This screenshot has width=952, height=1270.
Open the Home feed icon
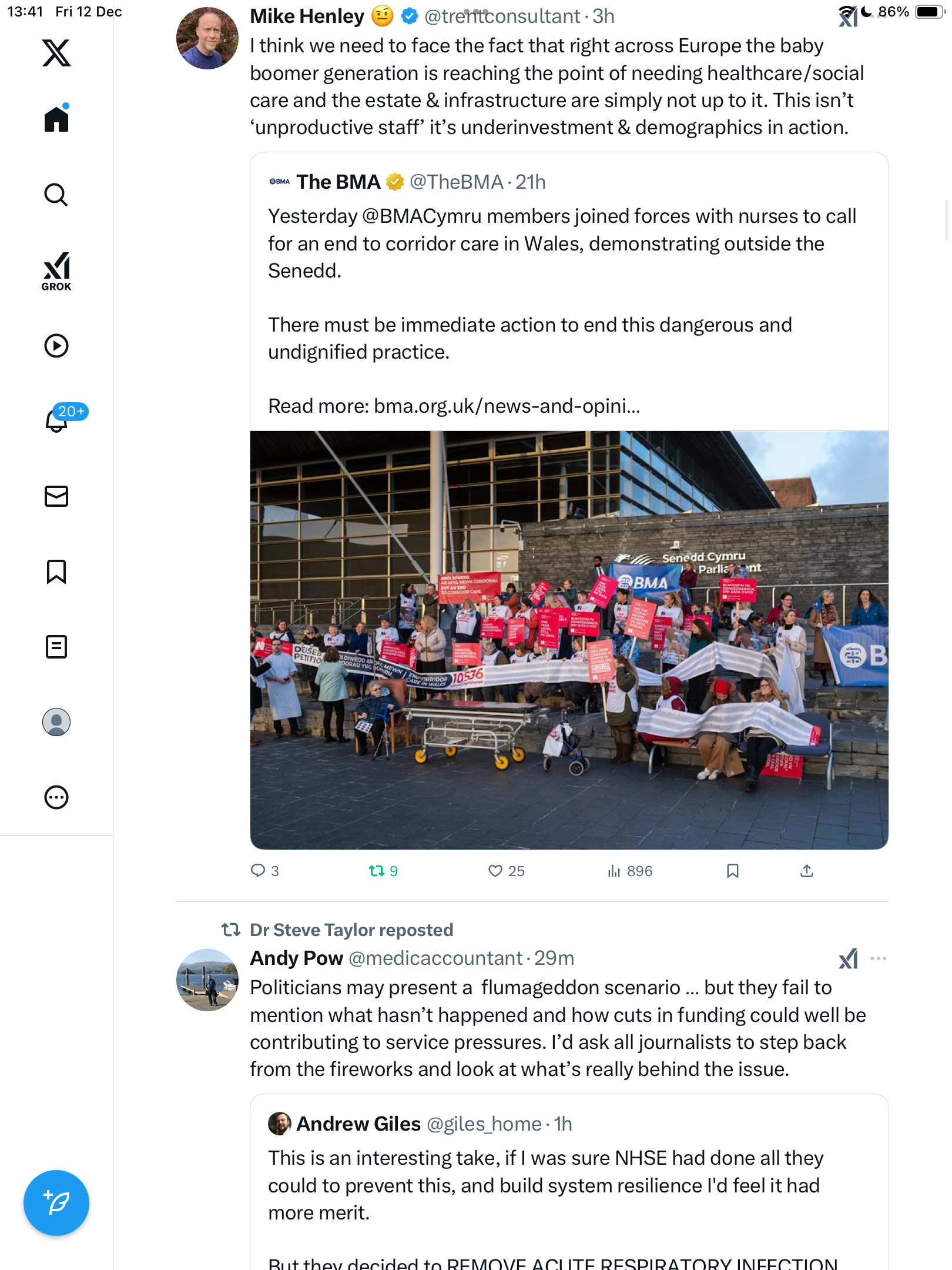point(56,119)
